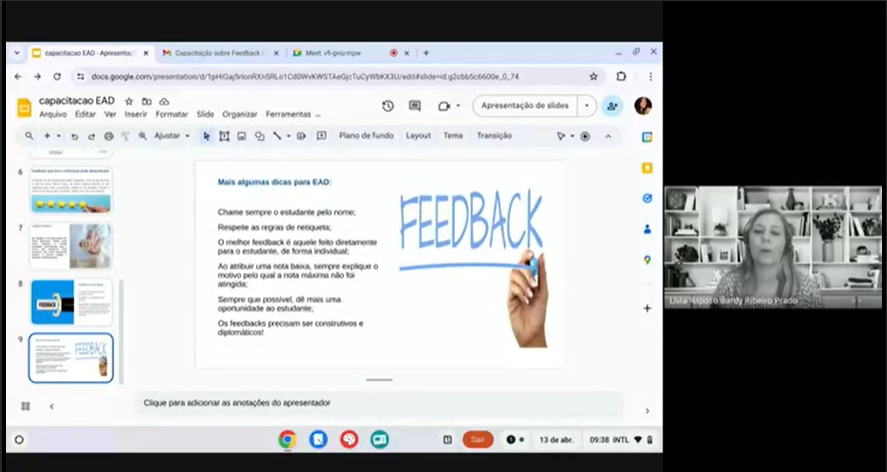Collapse the slide filmstrip panel

52,406
